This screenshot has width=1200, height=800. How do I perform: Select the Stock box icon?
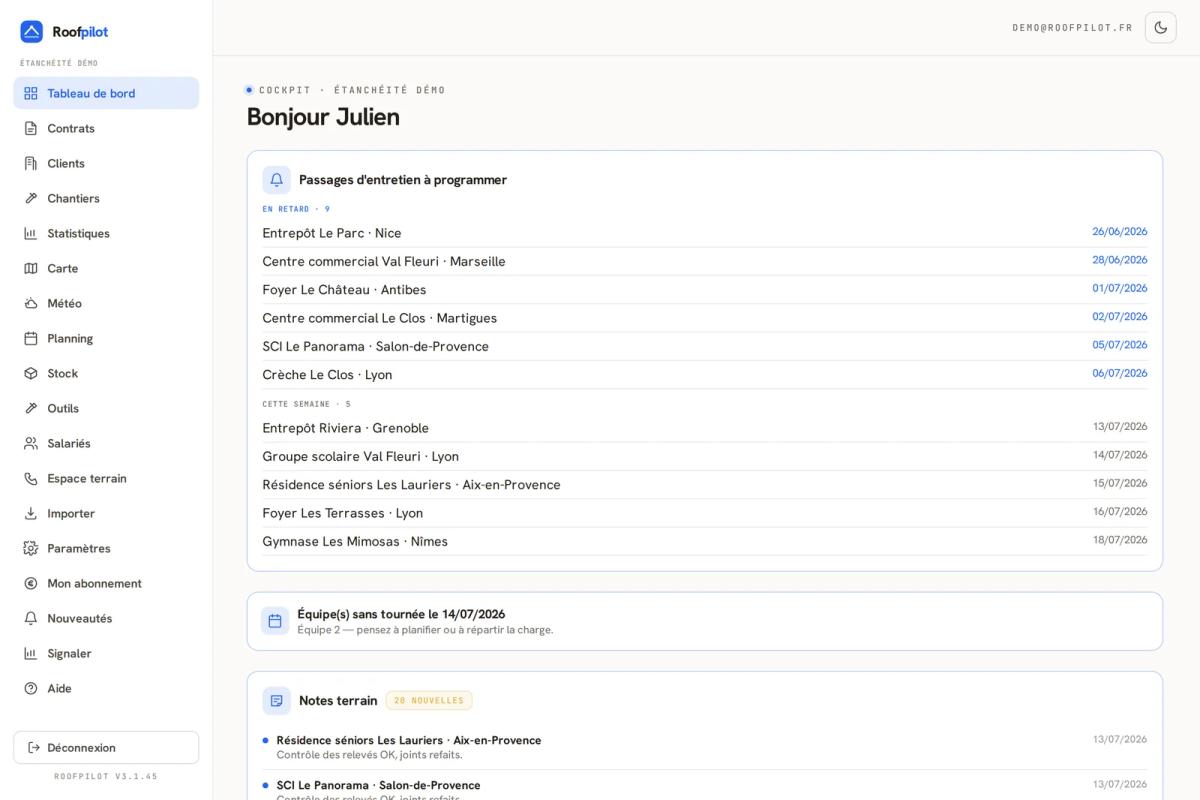[31, 373]
